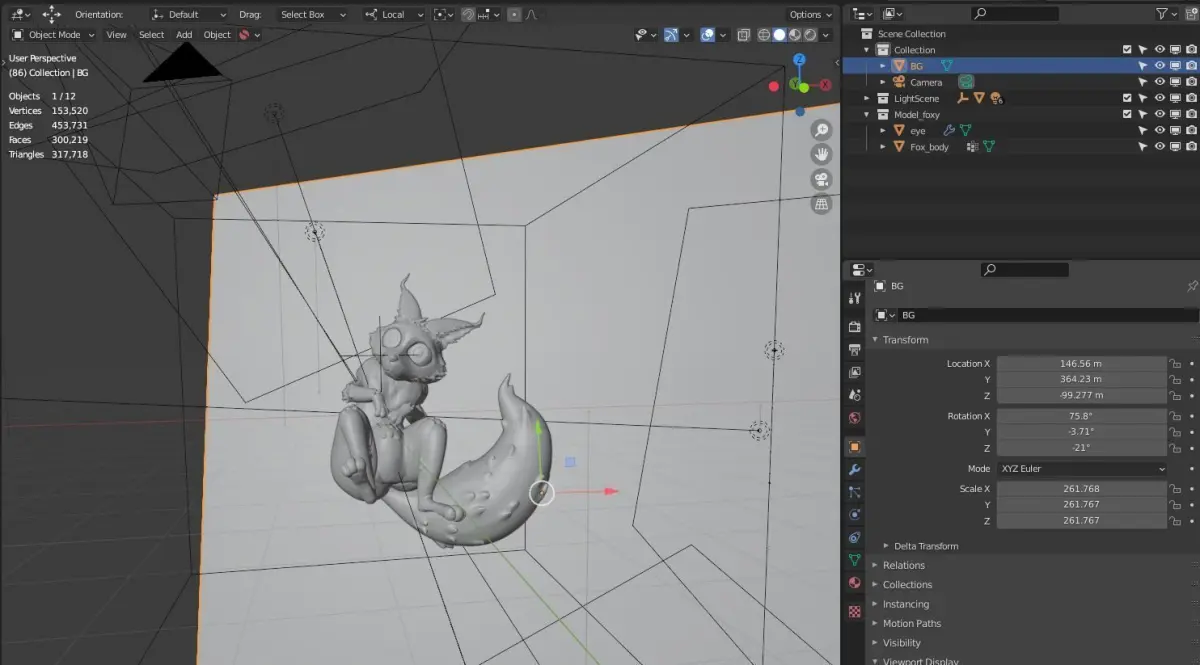Hide the Camera object in viewport

click(x=1160, y=82)
